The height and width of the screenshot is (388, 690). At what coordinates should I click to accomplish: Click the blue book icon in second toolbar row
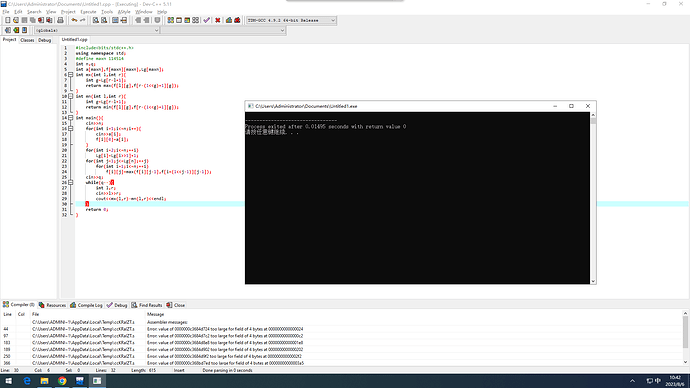pyautogui.click(x=24, y=30)
